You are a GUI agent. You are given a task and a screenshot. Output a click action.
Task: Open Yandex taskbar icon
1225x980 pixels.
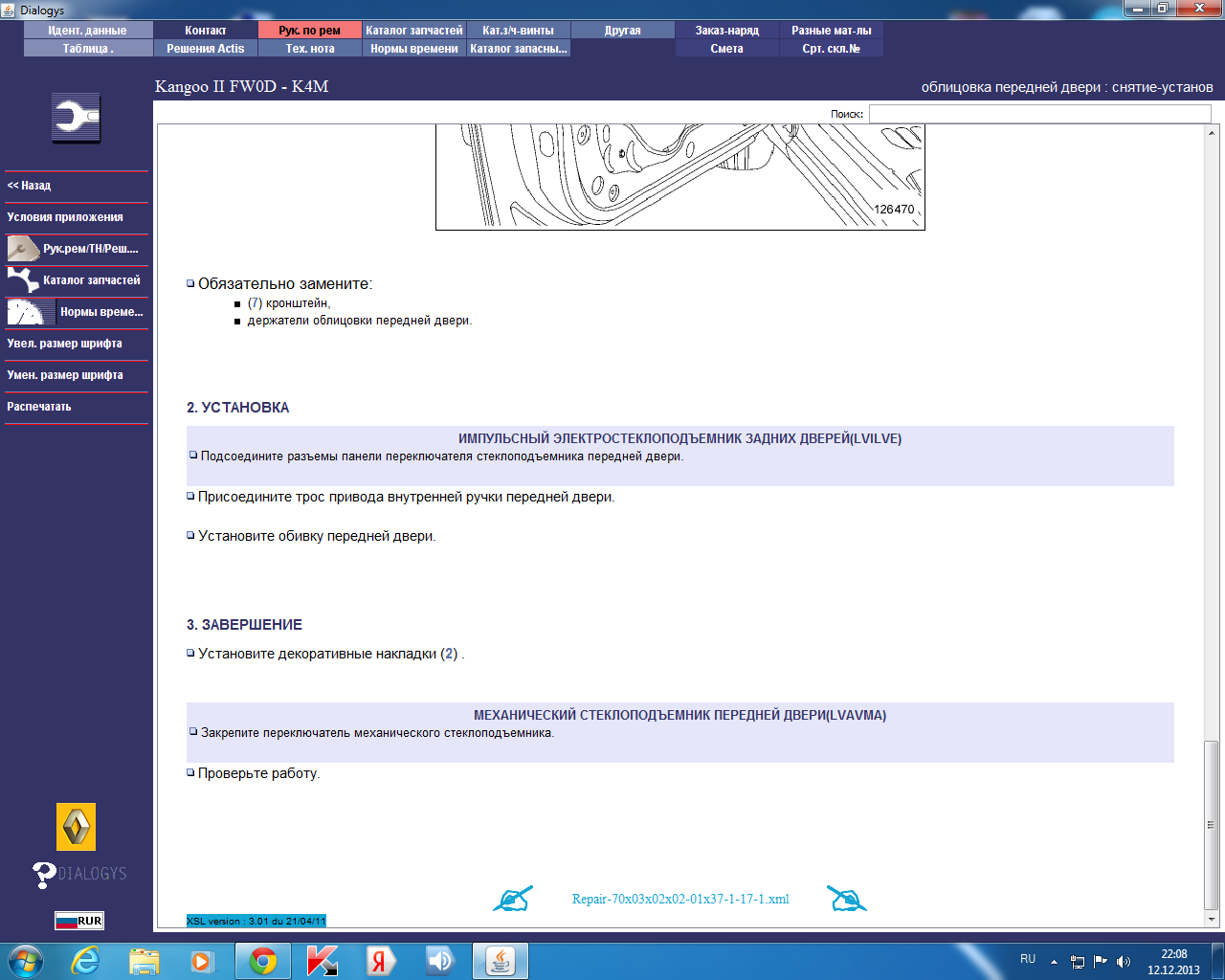[381, 961]
